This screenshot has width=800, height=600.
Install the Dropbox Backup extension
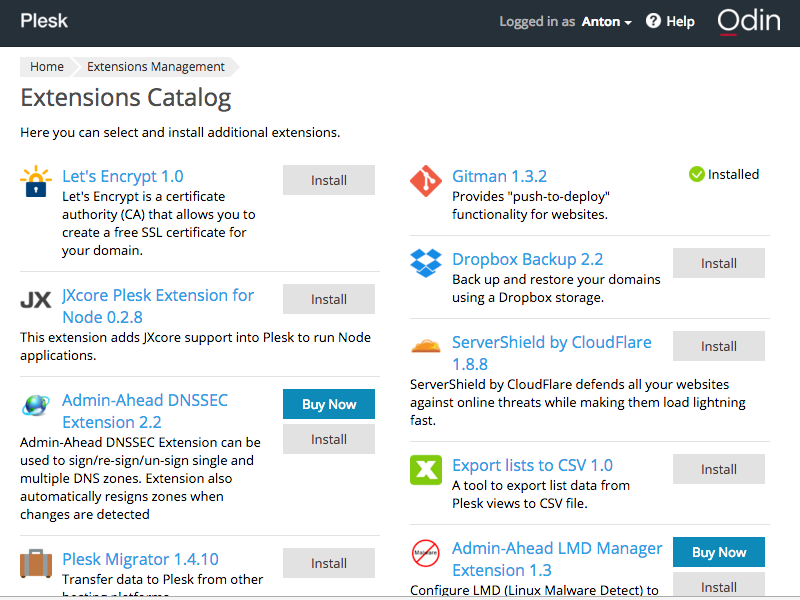pos(718,263)
